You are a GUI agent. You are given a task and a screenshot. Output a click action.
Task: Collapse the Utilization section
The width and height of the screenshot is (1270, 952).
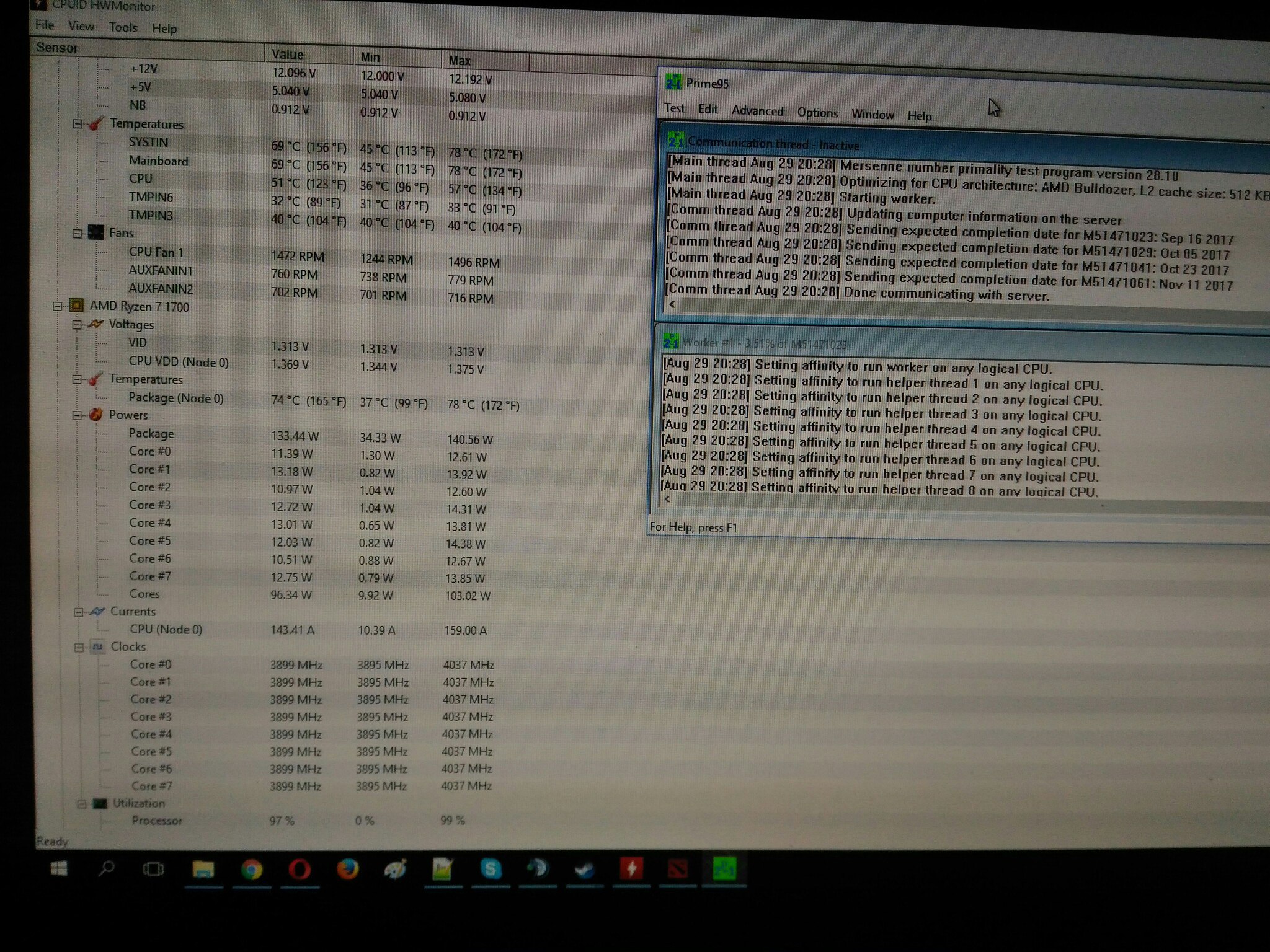click(x=81, y=804)
